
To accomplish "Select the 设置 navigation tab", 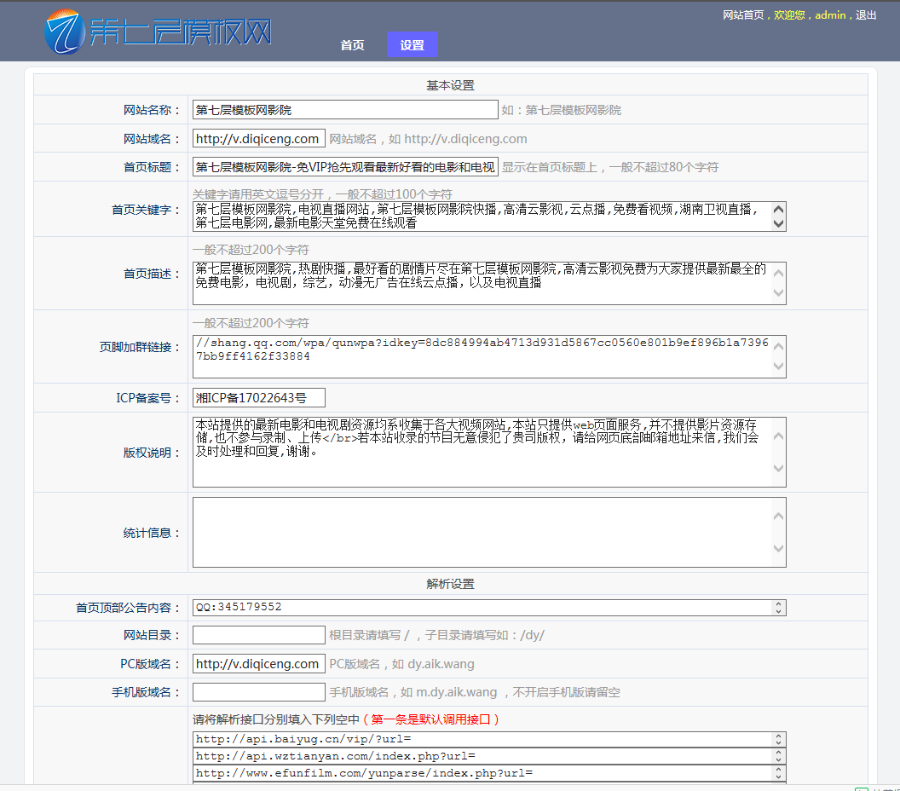I will pyautogui.click(x=412, y=45).
